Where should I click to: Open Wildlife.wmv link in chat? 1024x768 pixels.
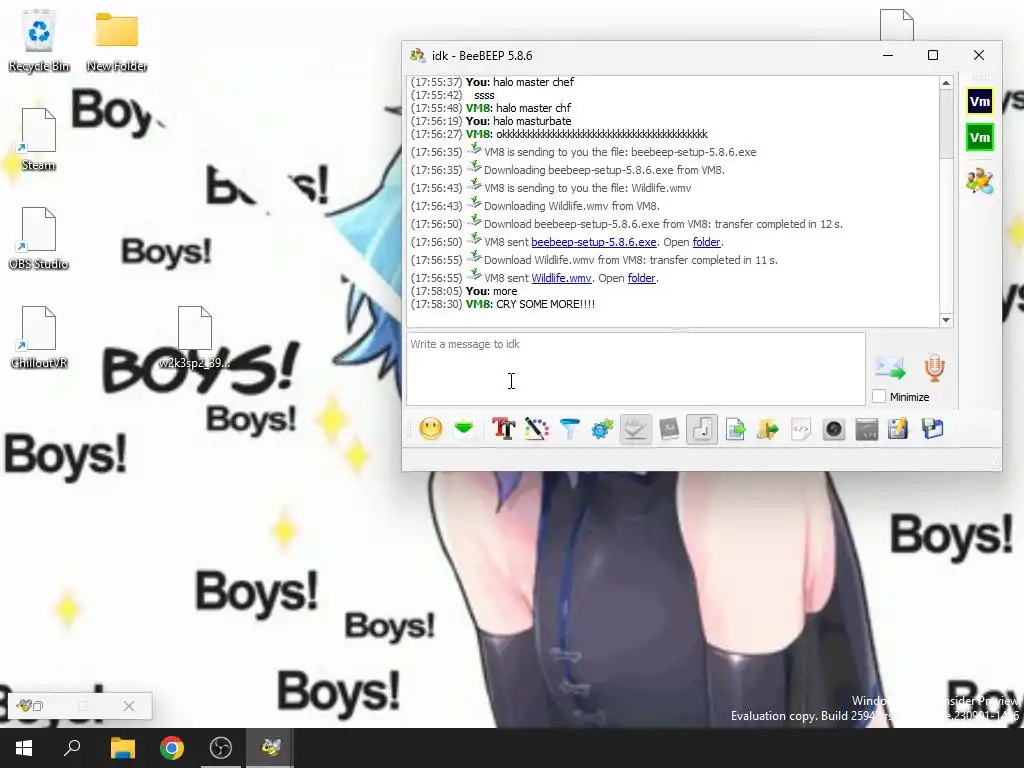[561, 278]
